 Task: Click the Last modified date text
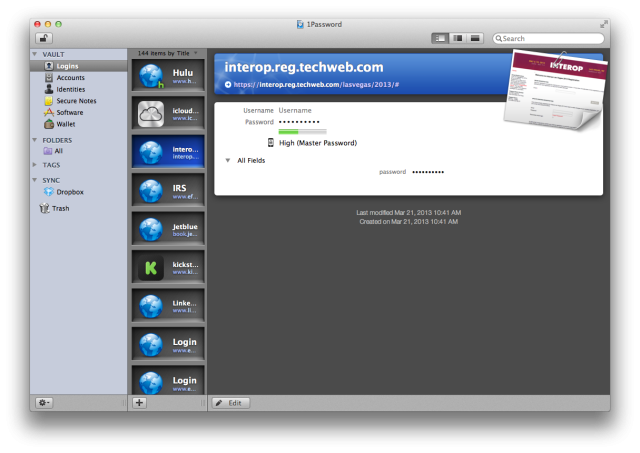tap(409, 212)
